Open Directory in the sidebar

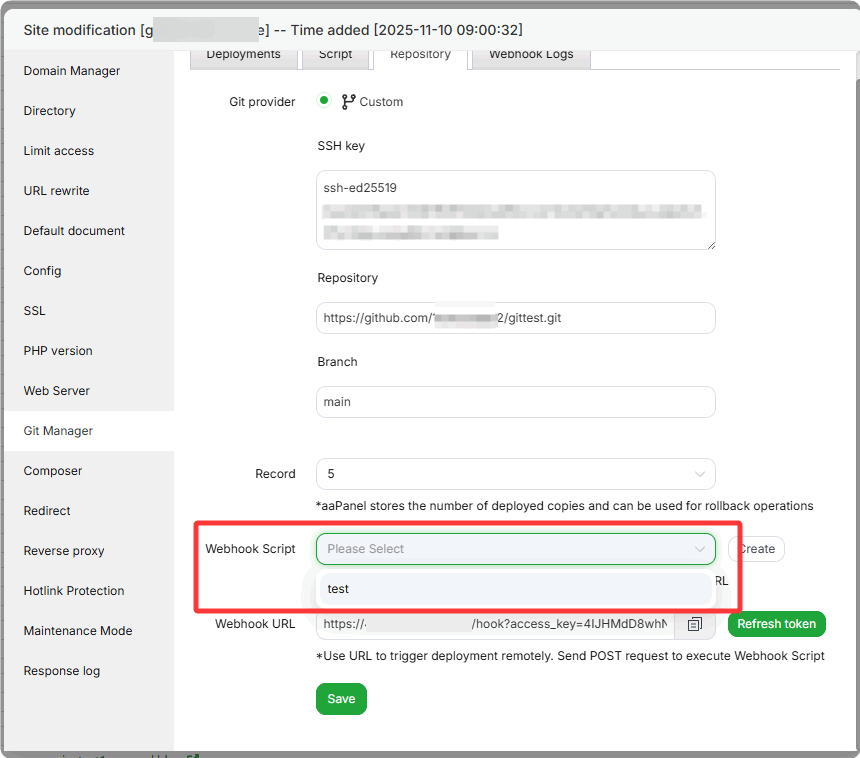[49, 111]
